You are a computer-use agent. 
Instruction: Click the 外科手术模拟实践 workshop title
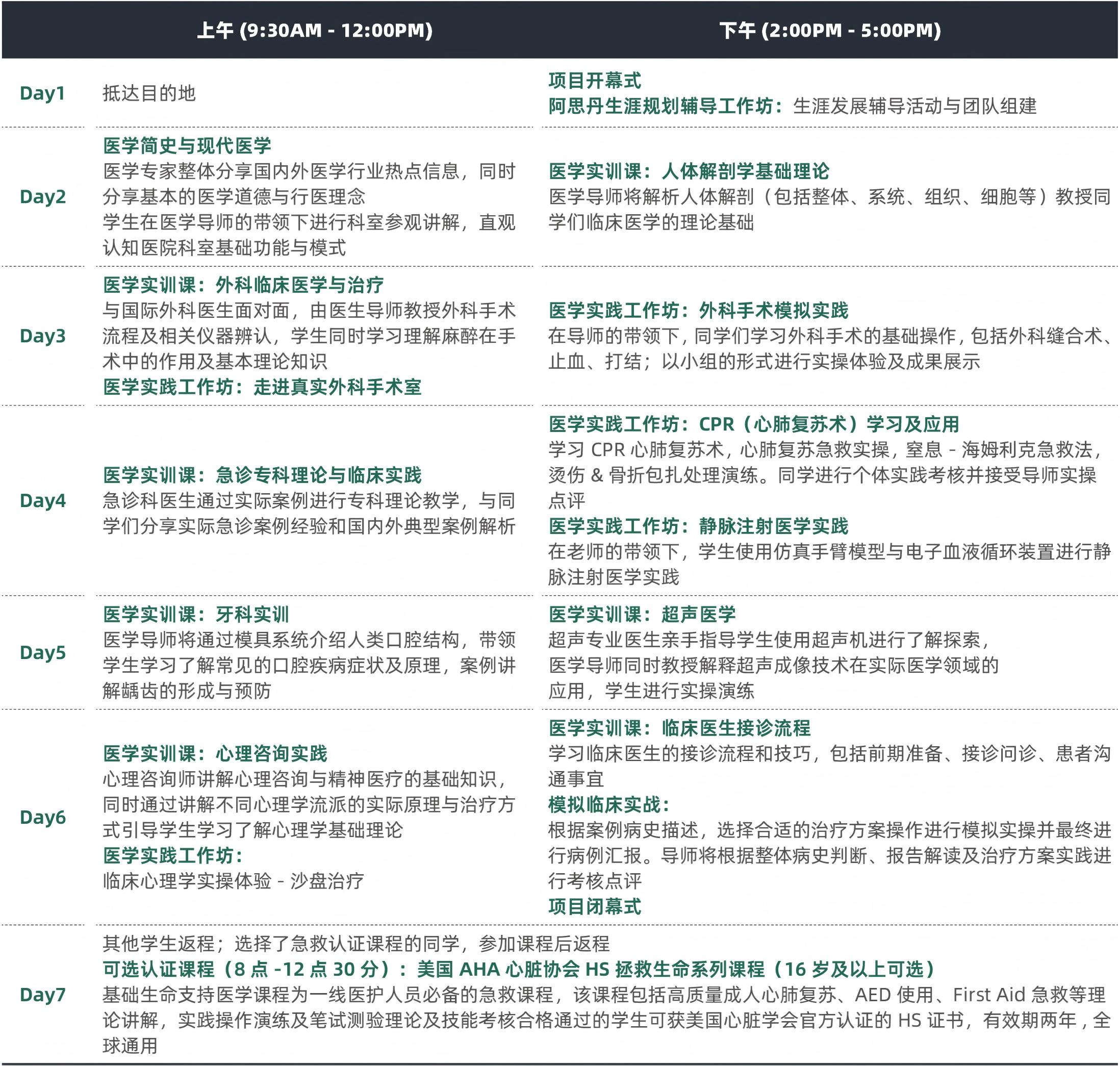tap(773, 311)
